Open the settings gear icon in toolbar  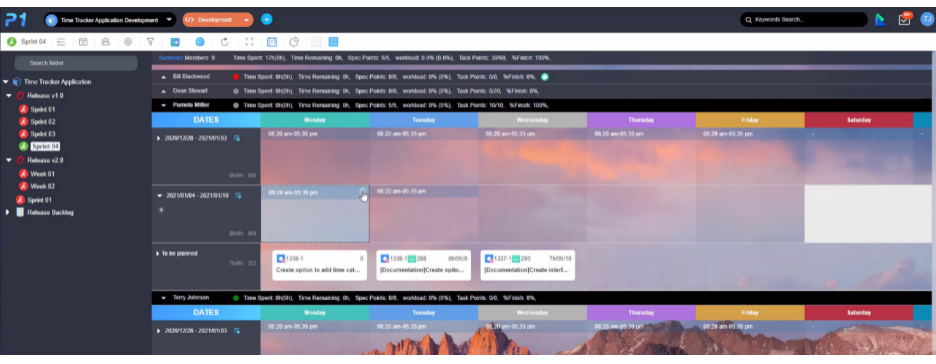click(128, 42)
